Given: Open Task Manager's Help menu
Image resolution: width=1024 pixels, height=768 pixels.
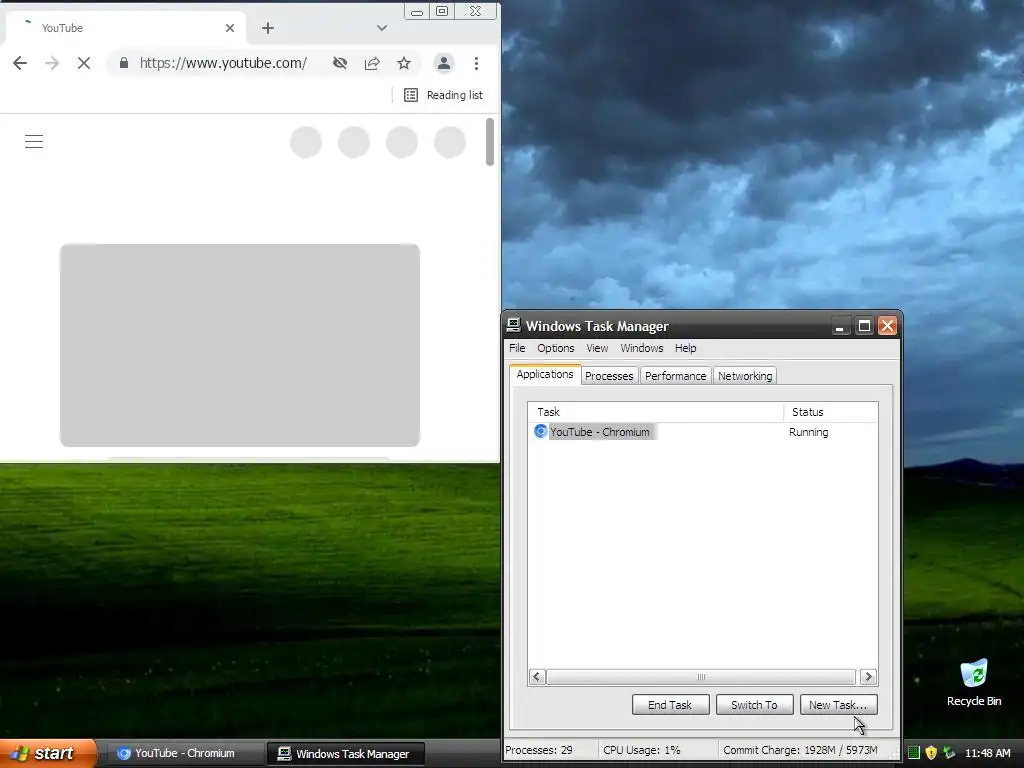Looking at the screenshot, I should pyautogui.click(x=685, y=348).
